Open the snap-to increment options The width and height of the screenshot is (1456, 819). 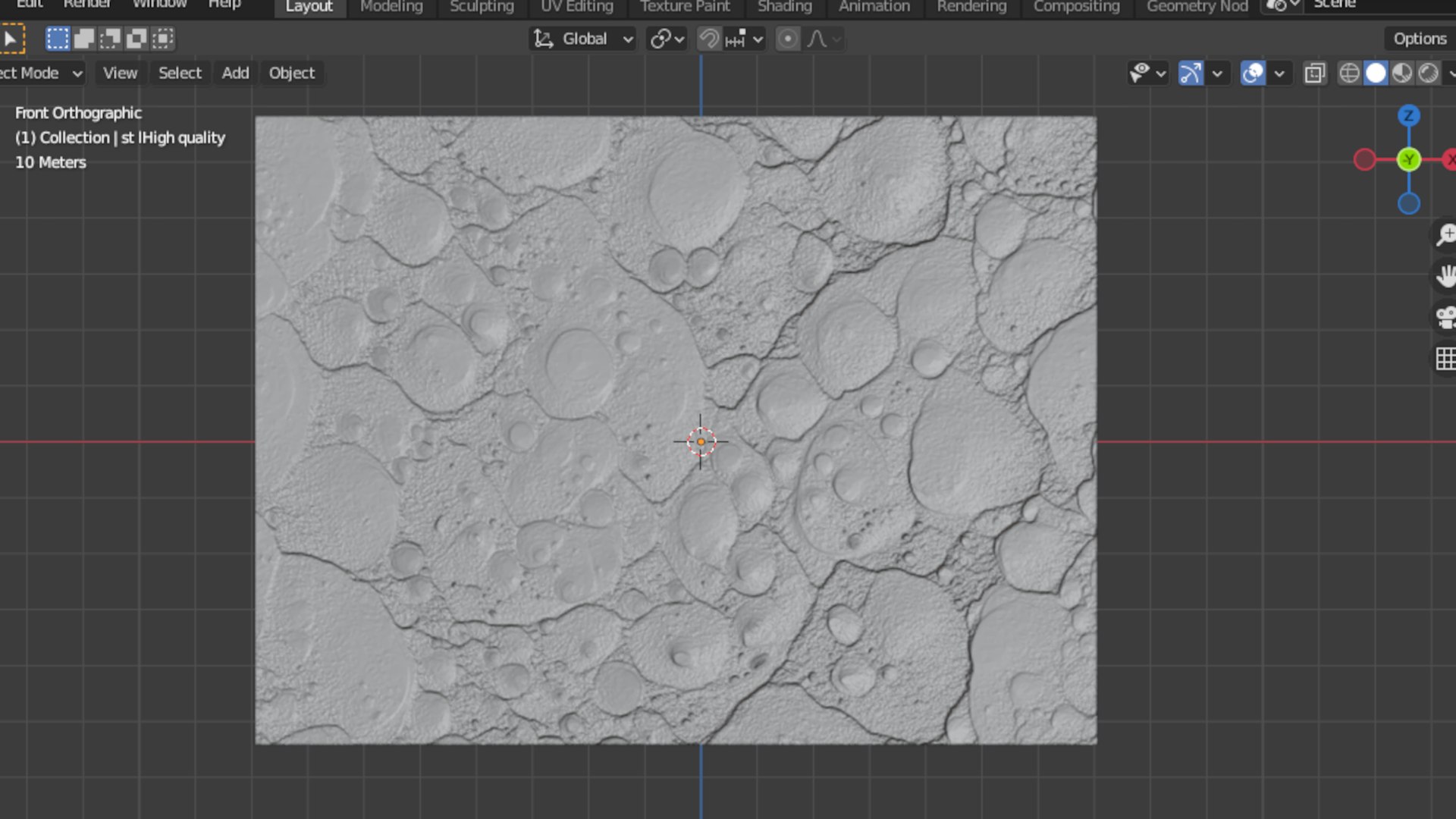744,39
